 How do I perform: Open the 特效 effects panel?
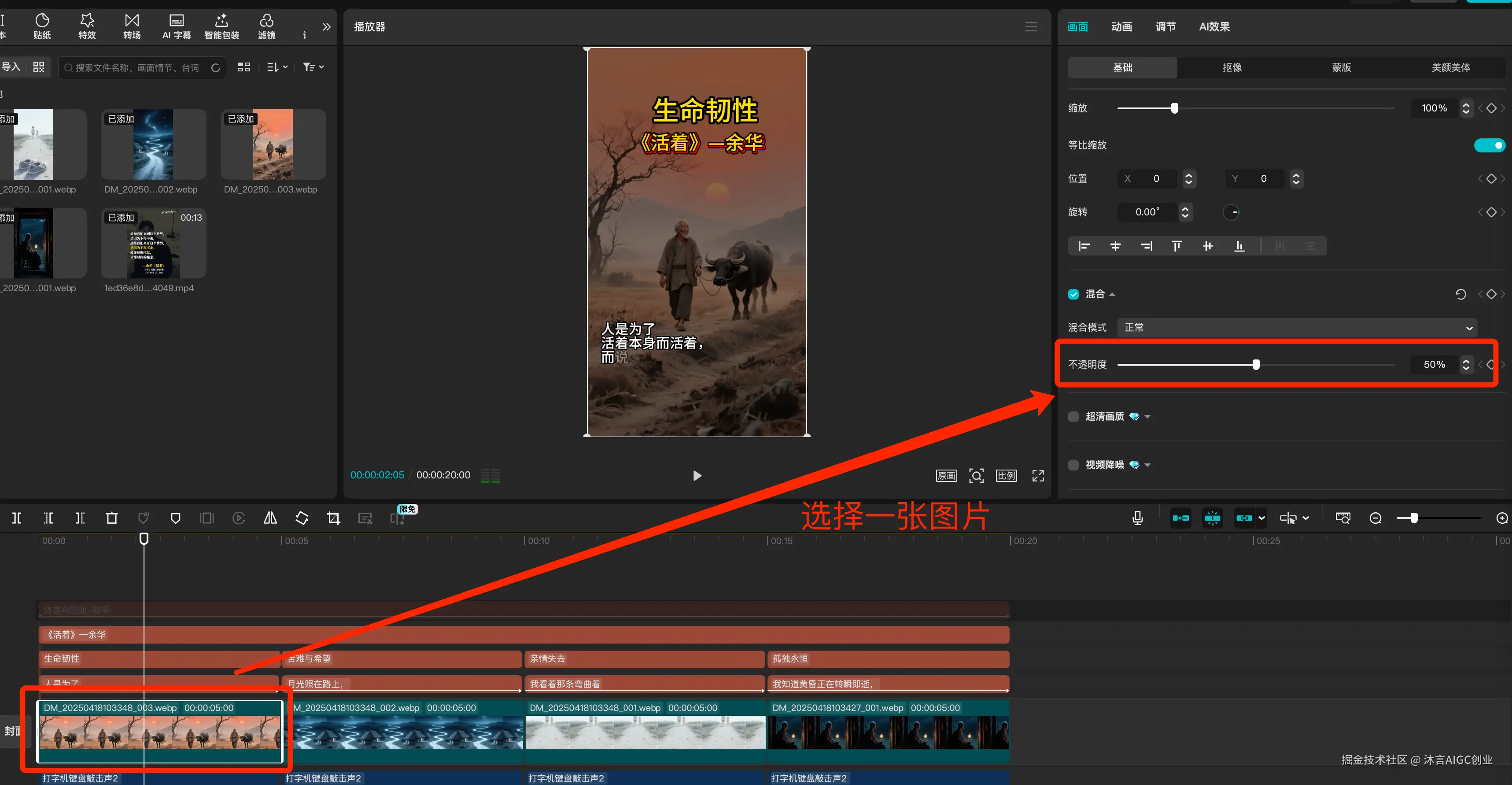click(x=87, y=26)
